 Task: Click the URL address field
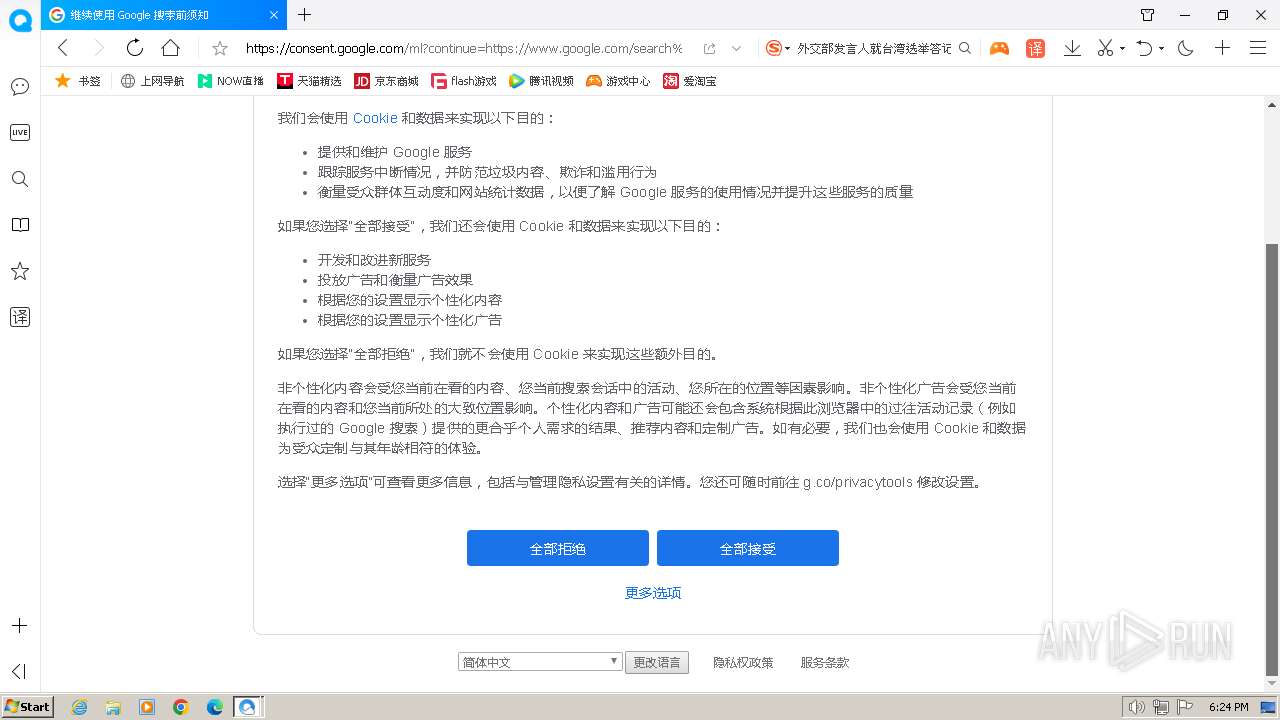point(464,48)
